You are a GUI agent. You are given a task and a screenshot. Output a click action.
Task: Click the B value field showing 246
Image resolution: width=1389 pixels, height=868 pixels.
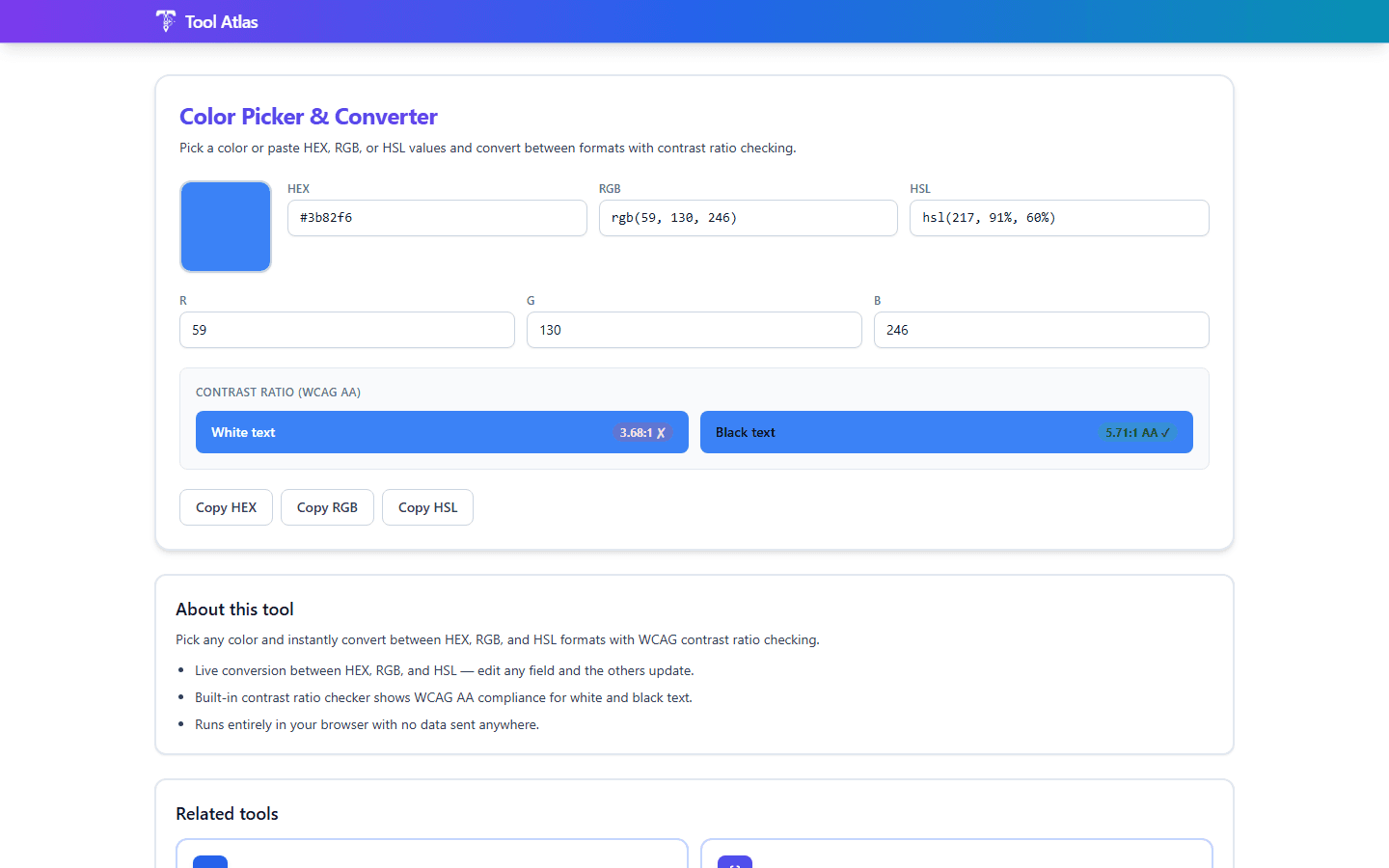[1041, 329]
